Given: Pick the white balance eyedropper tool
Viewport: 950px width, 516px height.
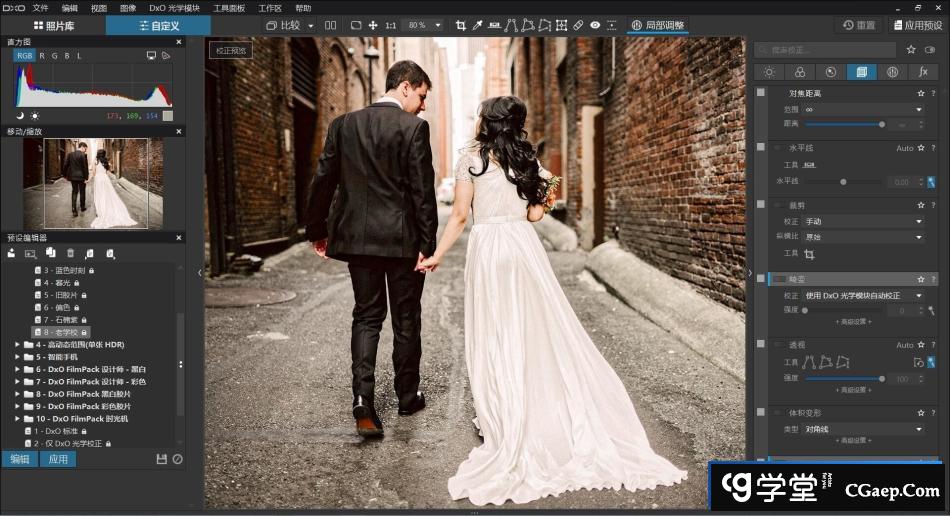Looking at the screenshot, I should tap(477, 25).
